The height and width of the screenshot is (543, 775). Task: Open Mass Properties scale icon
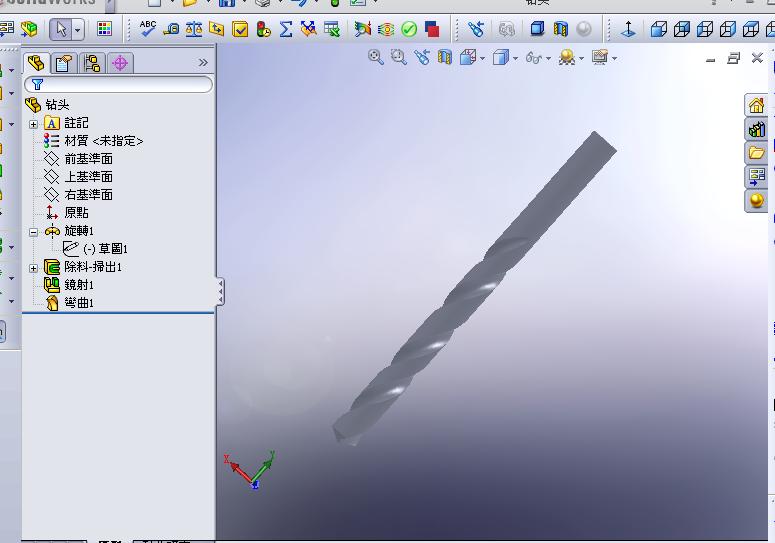[194, 29]
